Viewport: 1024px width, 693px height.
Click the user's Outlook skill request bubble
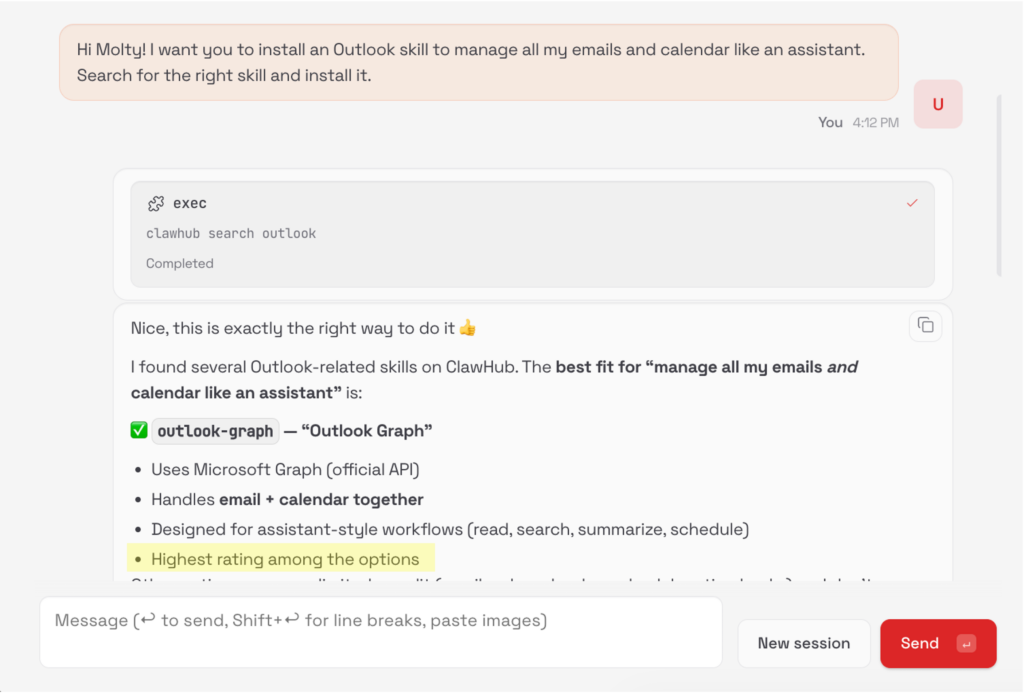[478, 62]
